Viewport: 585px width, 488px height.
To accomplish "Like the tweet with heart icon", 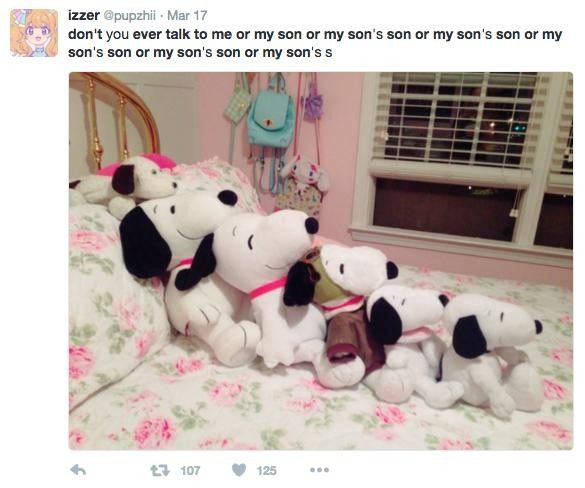I will 239,470.
